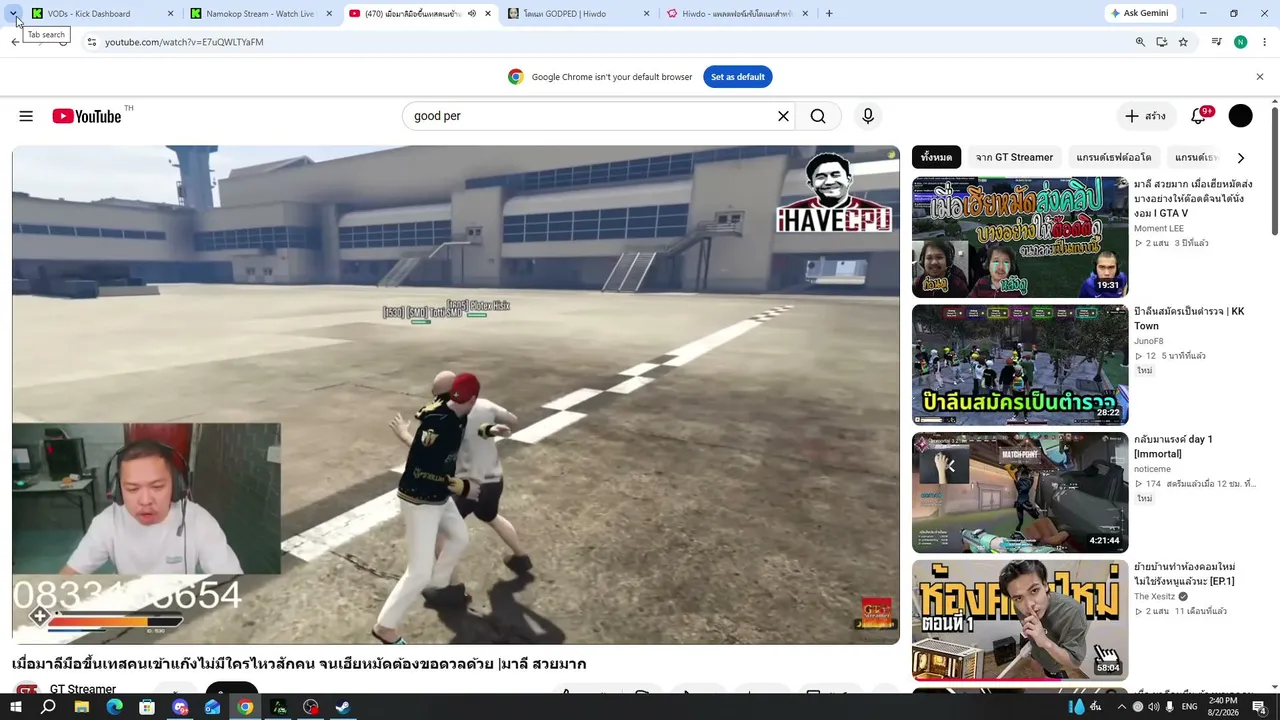Screen dimensions: 1280x720
Task: Open 'กลับมาแรงค์ day 1 [Immortal]' title
Action: pyautogui.click(x=1173, y=446)
